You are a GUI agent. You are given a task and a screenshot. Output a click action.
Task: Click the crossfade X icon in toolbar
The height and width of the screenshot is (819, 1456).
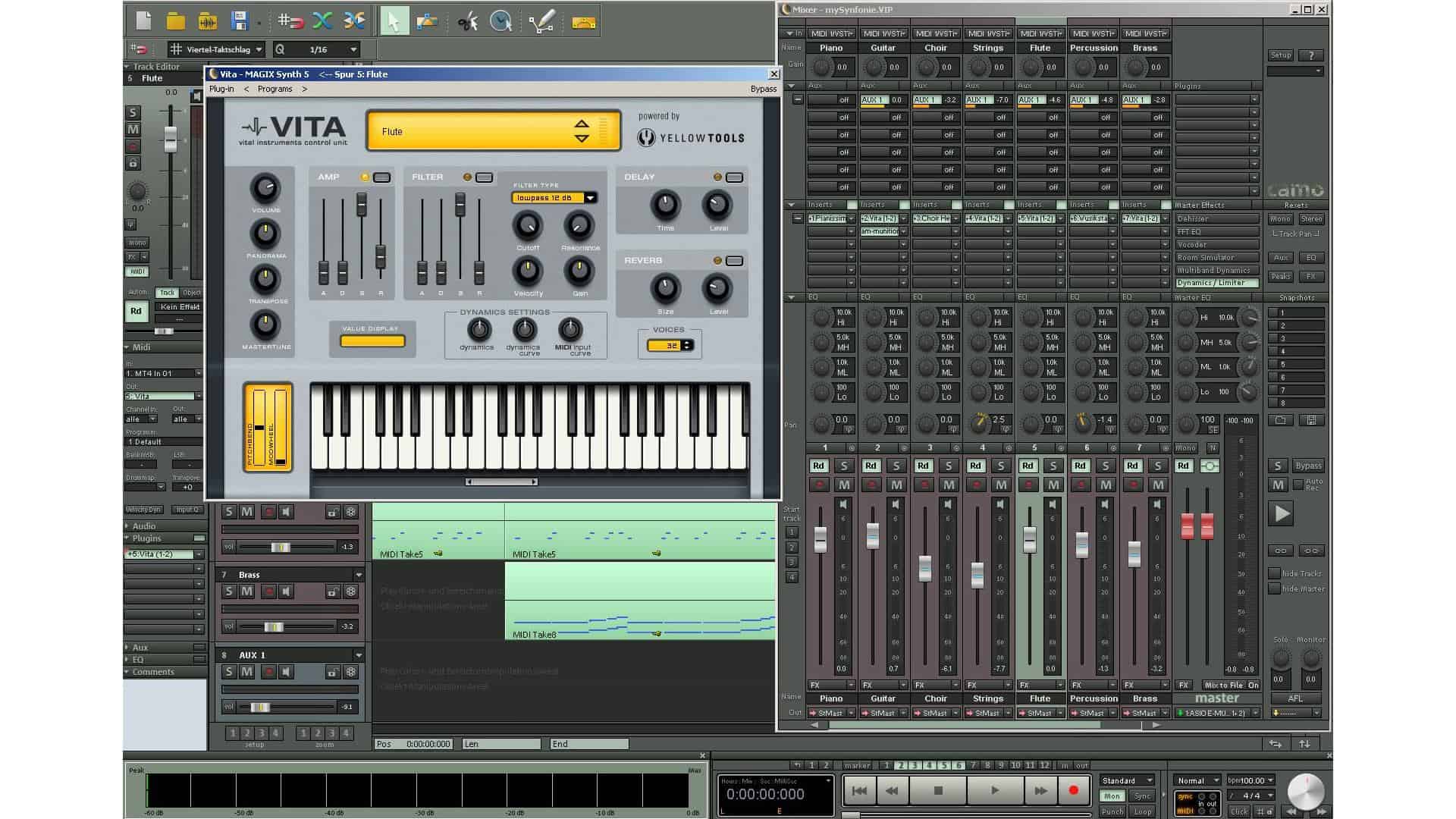point(322,21)
